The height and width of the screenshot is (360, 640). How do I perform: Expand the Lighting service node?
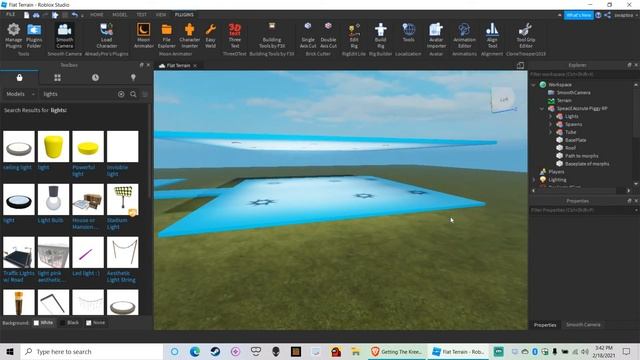click(x=533, y=180)
